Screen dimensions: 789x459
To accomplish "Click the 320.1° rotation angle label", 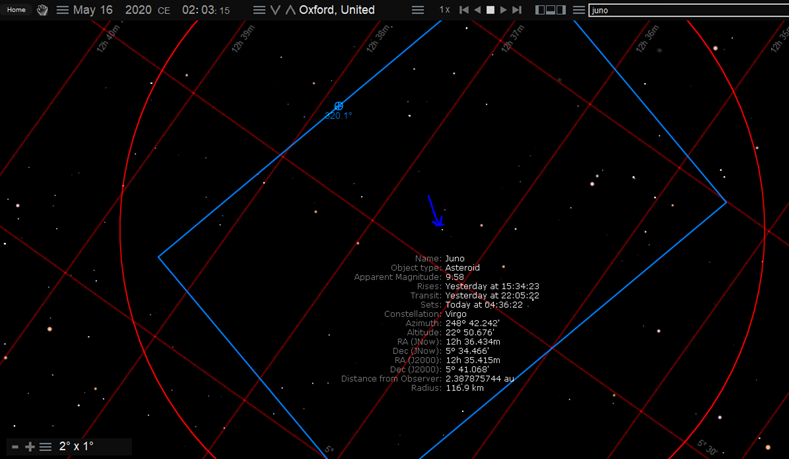I will coord(338,116).
